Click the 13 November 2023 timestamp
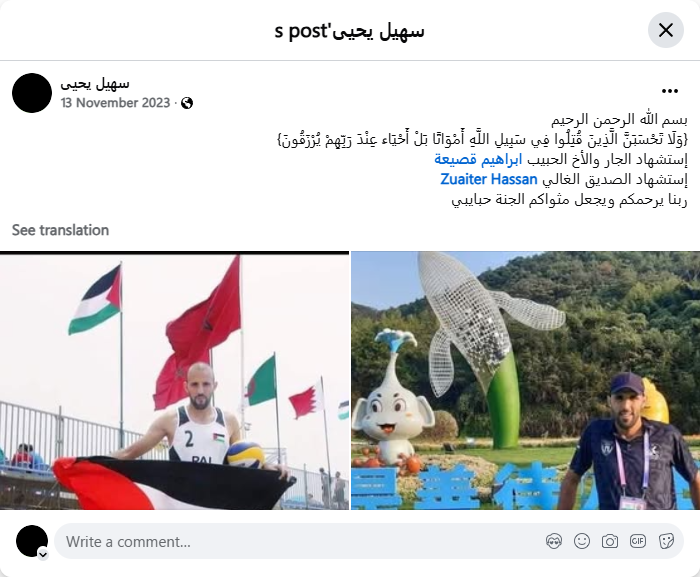This screenshot has height=577, width=700. (x=116, y=103)
